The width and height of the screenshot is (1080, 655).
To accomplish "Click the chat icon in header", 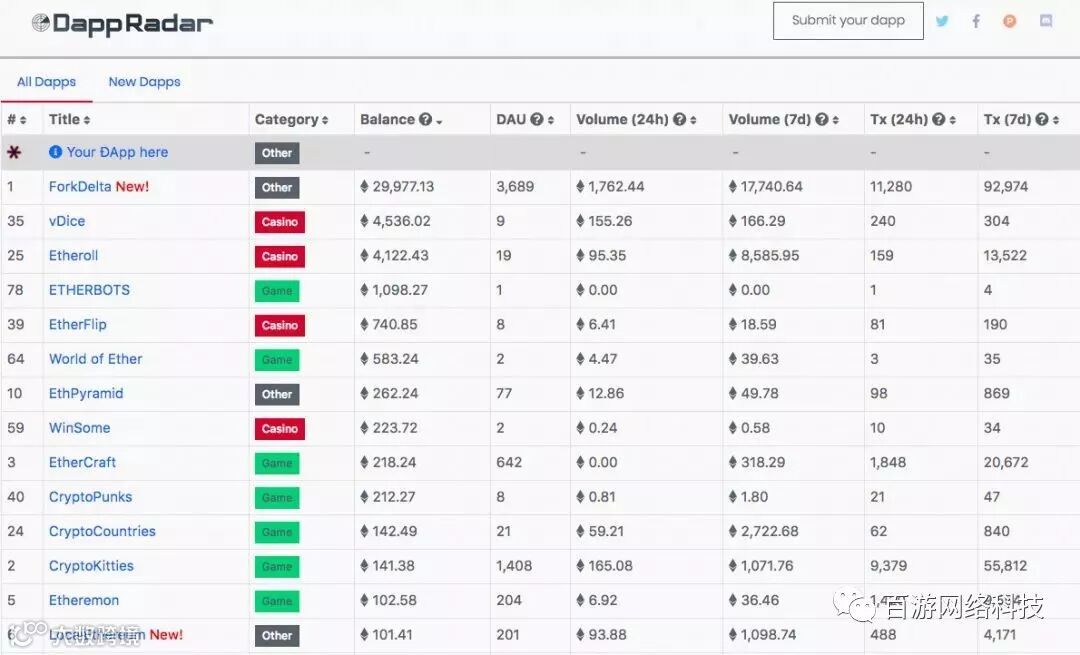I will tap(1046, 21).
